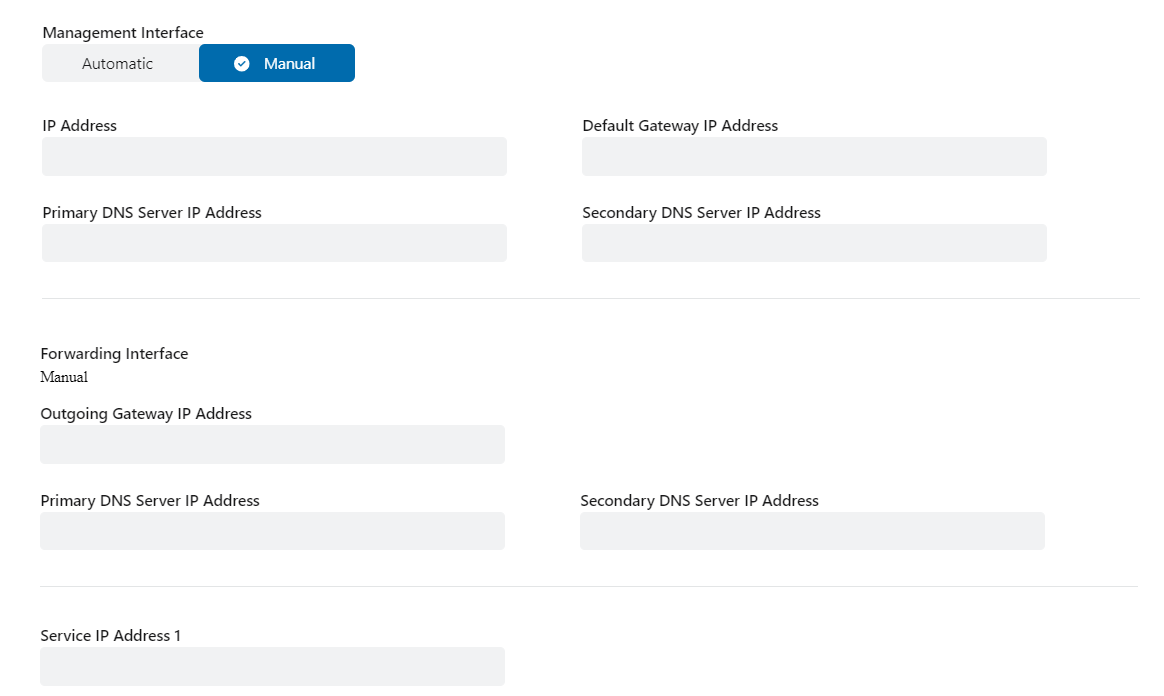Screen dimensions: 1164x696
Task: Click the Forwarding Interface heading
Action: (x=114, y=353)
